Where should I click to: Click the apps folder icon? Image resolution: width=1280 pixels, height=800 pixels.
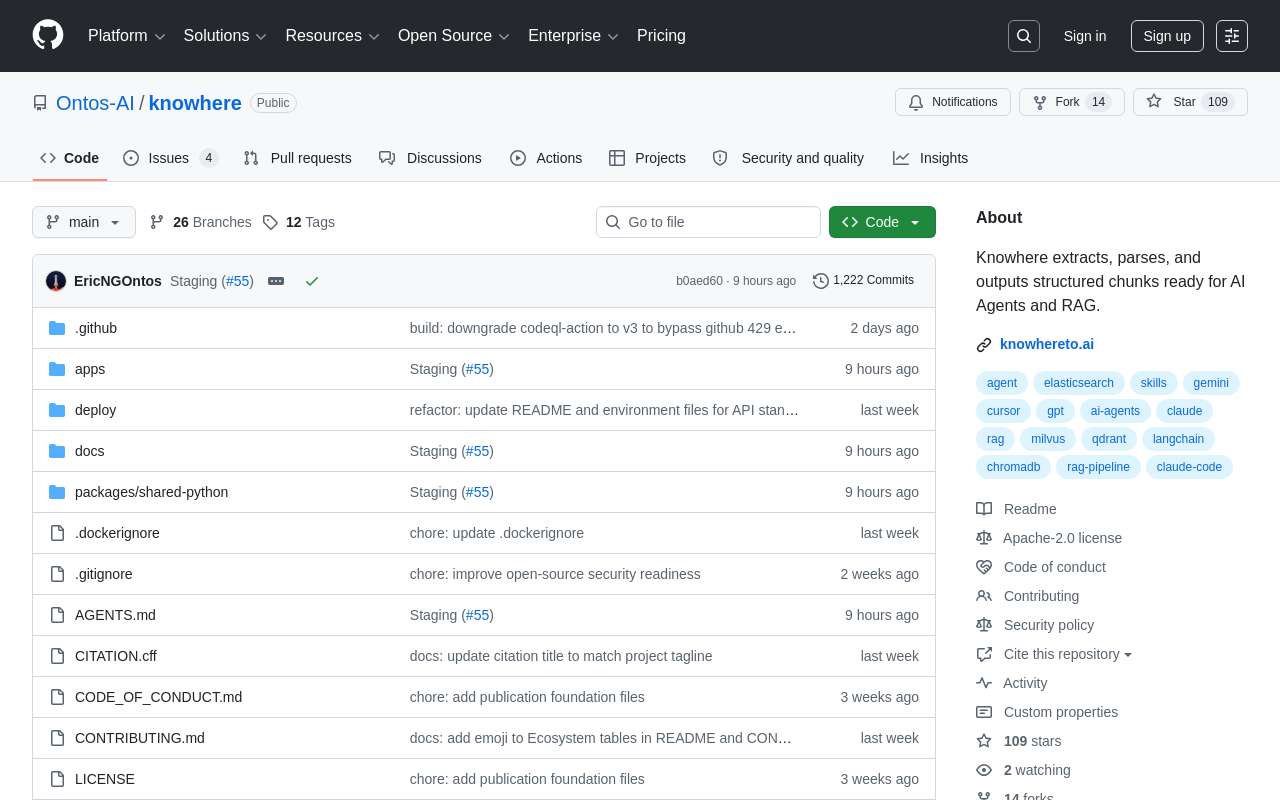(57, 369)
